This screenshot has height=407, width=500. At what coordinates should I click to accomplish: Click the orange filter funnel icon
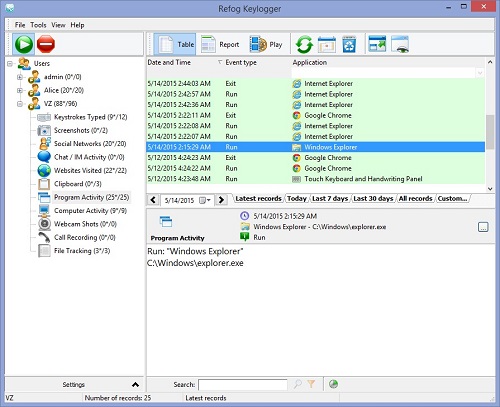coord(311,384)
